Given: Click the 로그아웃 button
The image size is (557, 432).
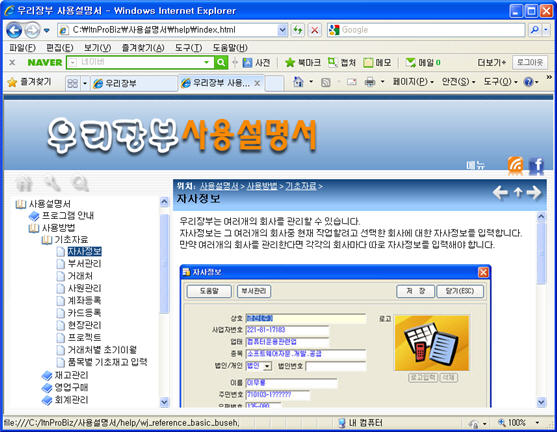Looking at the screenshot, I should [530, 63].
